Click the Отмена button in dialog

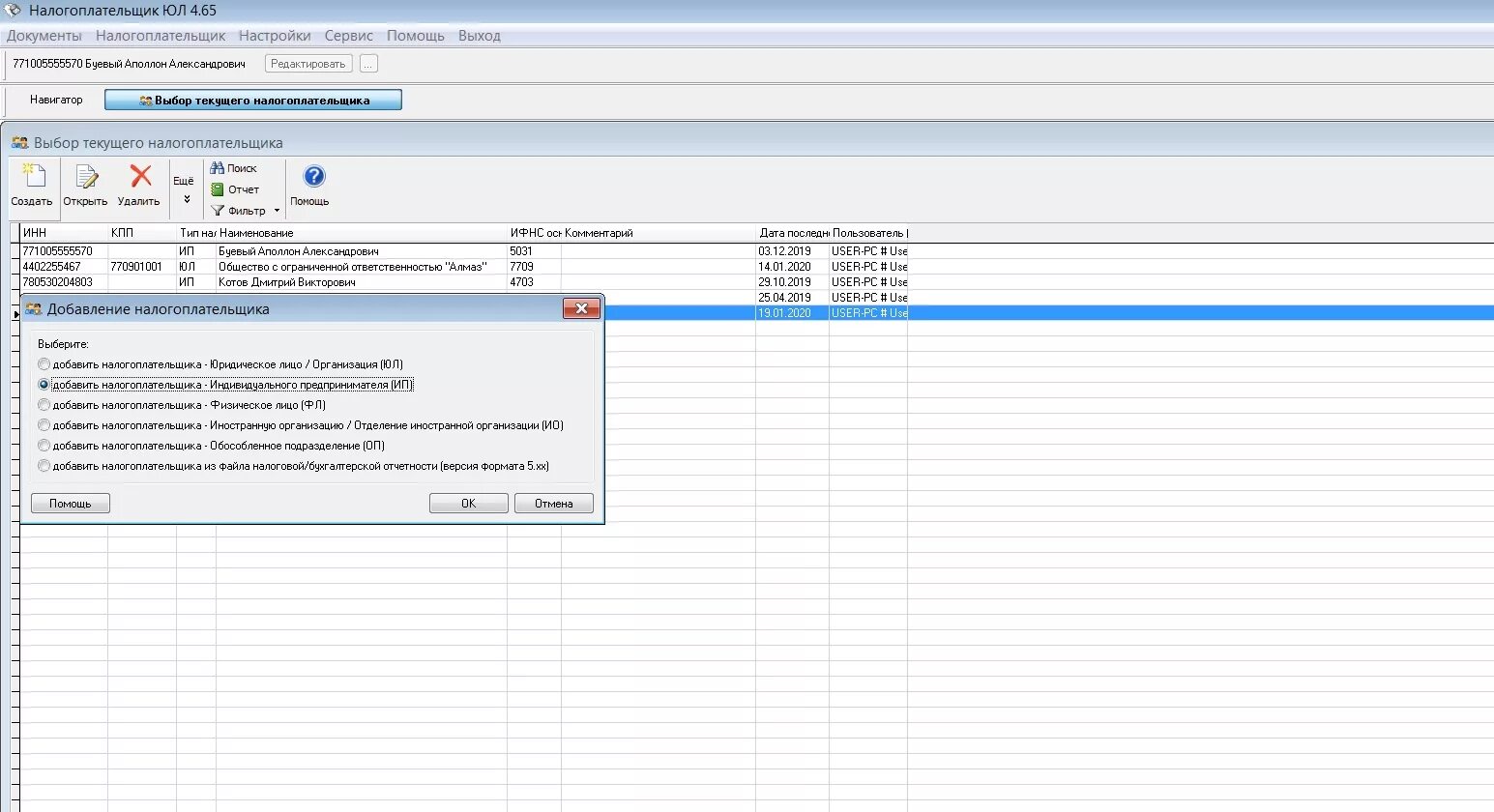[554, 504]
